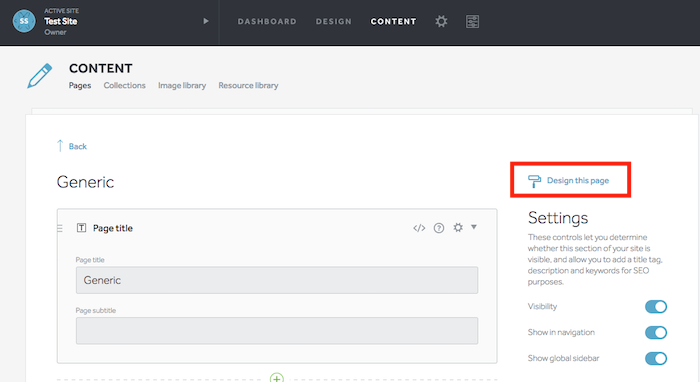Switch to the Collections tab
700x382 pixels.
click(125, 85)
